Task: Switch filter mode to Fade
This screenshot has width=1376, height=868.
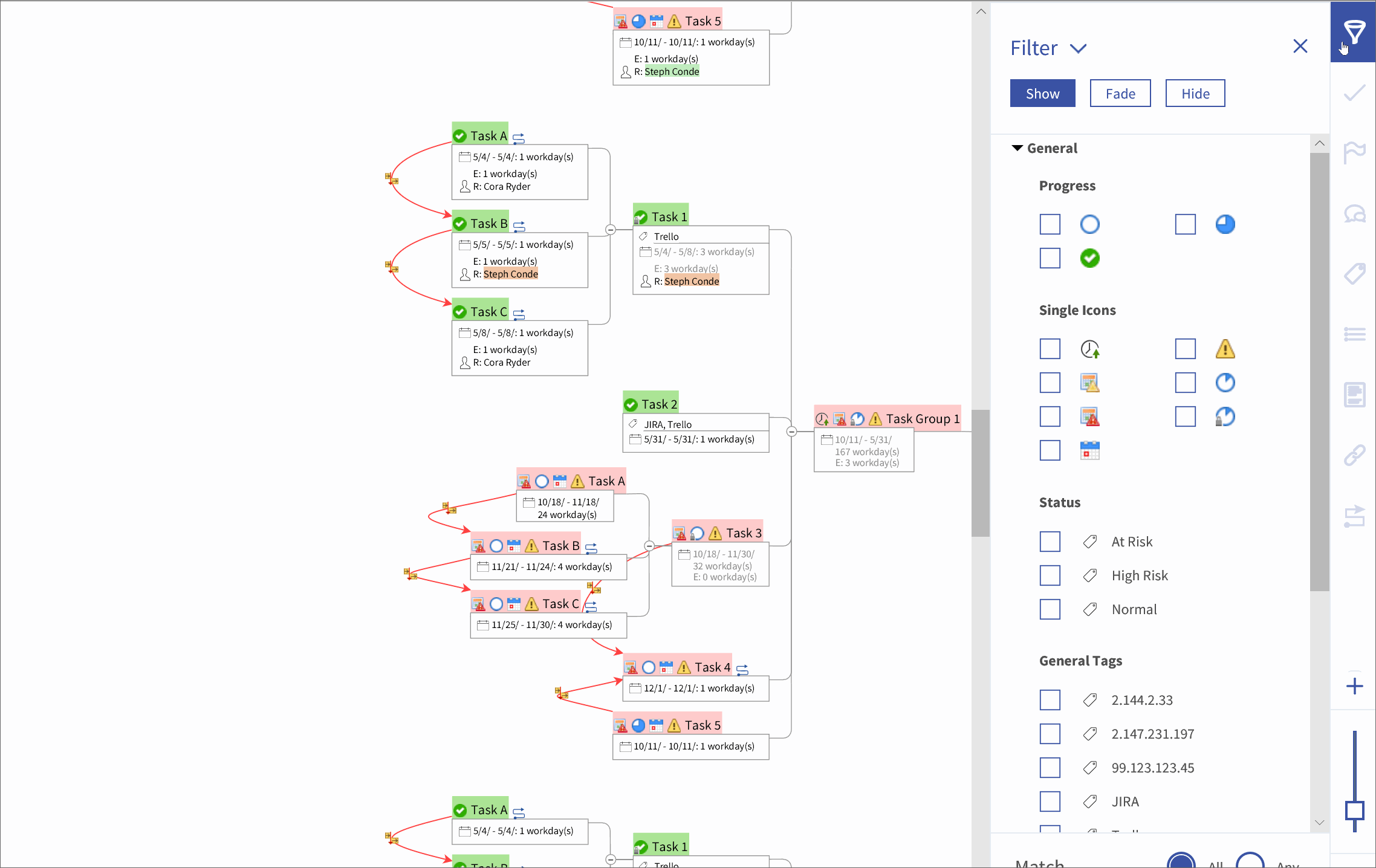Action: (x=1120, y=93)
